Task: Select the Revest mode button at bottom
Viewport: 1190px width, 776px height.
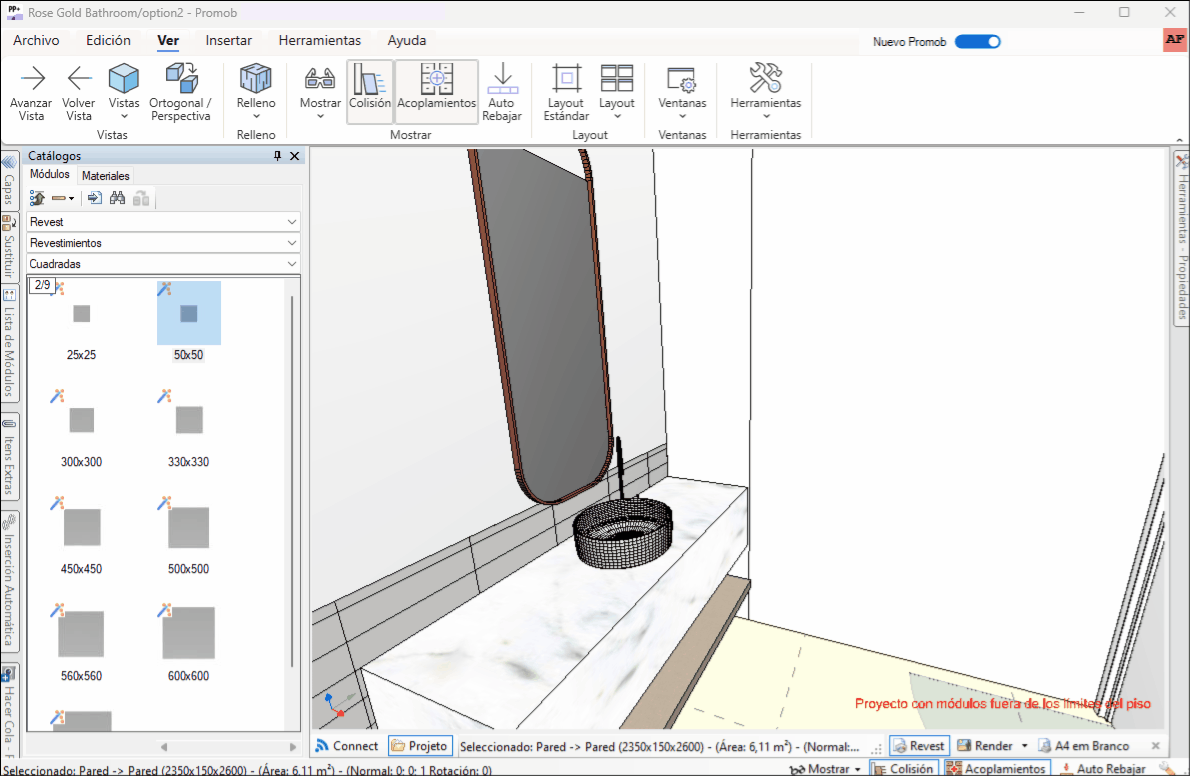Action: pyautogui.click(x=919, y=746)
